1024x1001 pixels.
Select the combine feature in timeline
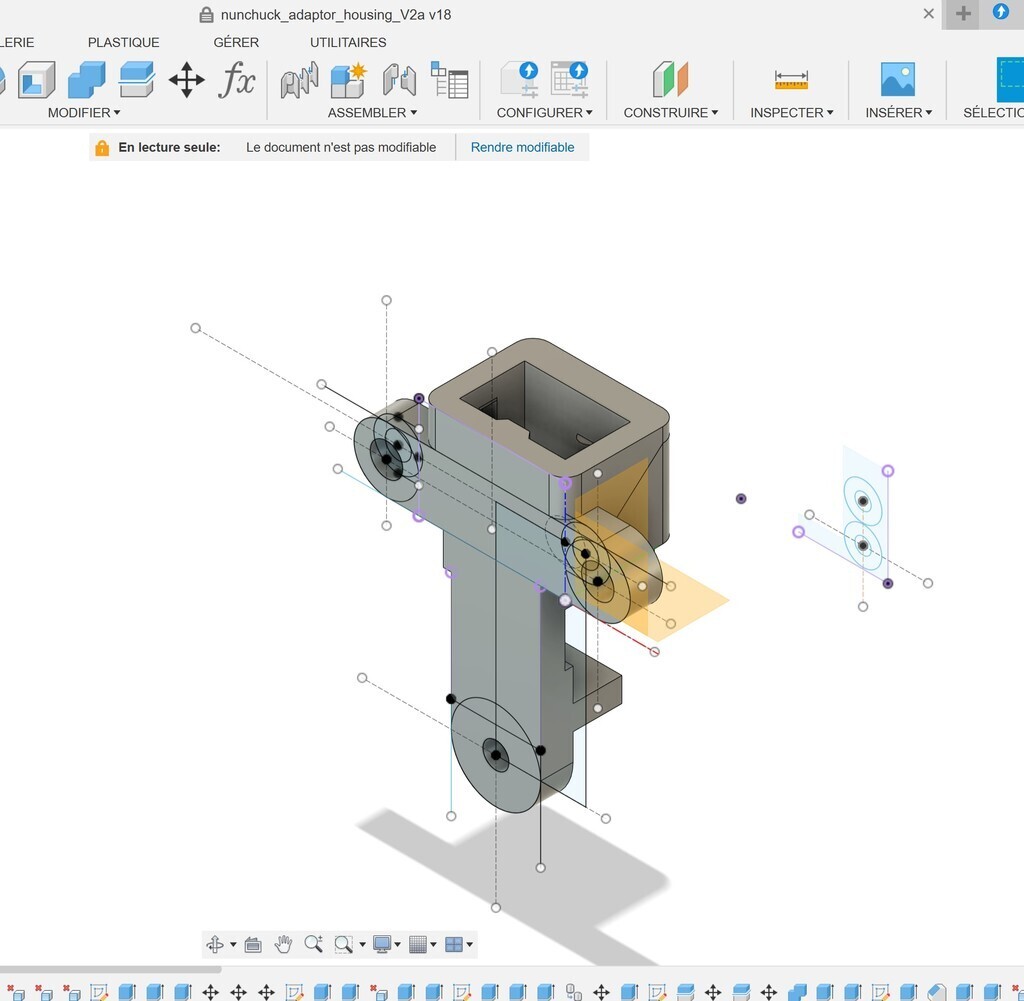click(797, 993)
